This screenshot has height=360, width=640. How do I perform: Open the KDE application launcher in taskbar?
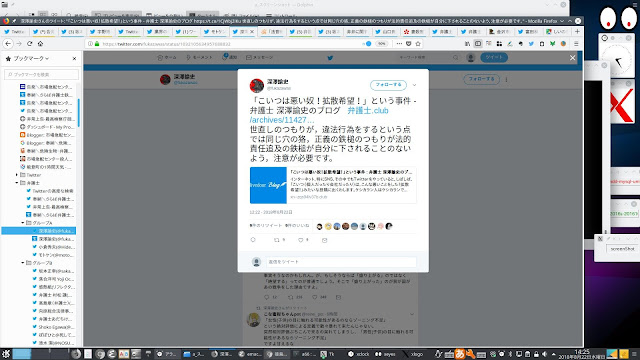5,354
